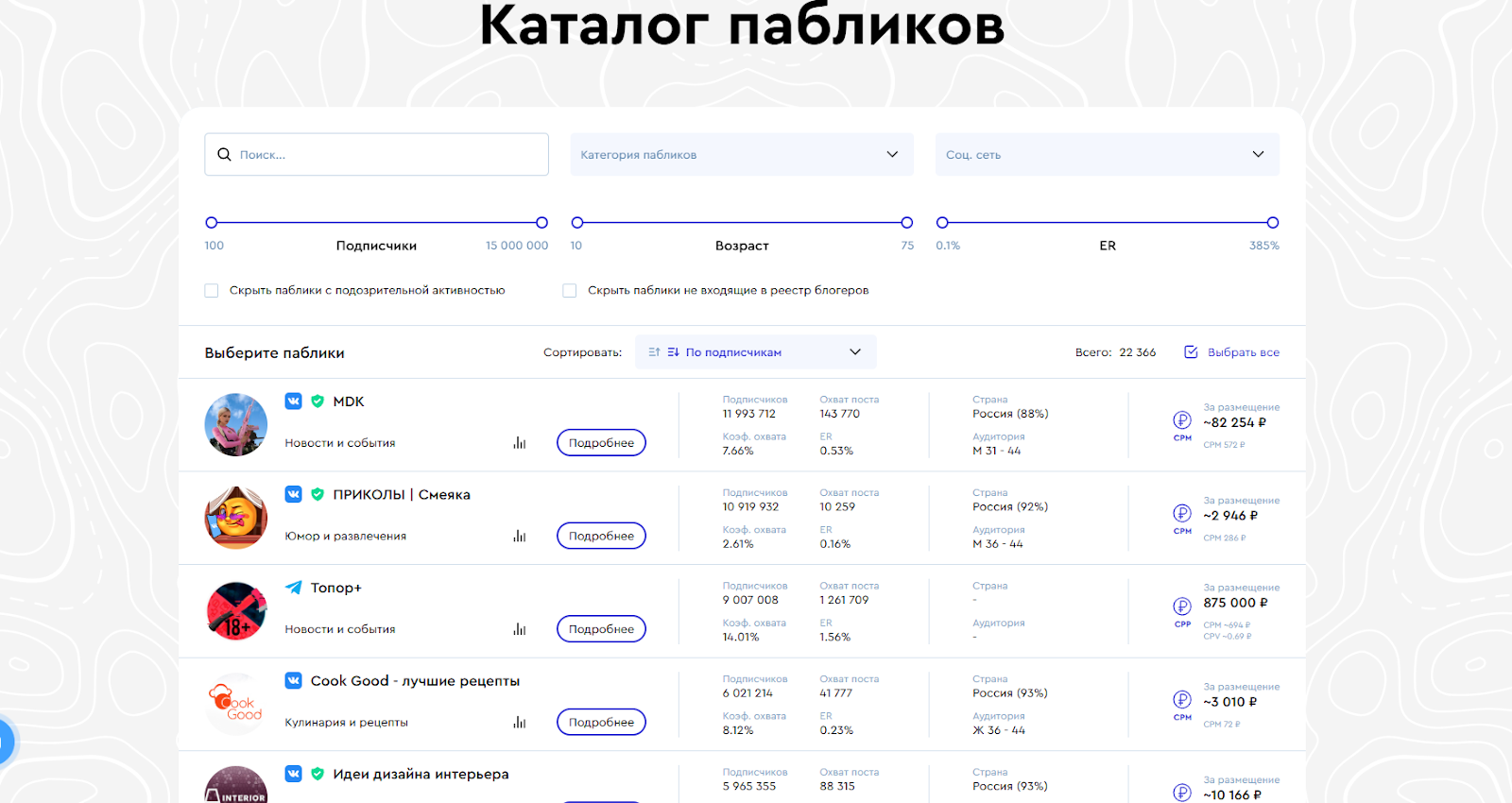Click the right handle of Подписчики slider

541,223
